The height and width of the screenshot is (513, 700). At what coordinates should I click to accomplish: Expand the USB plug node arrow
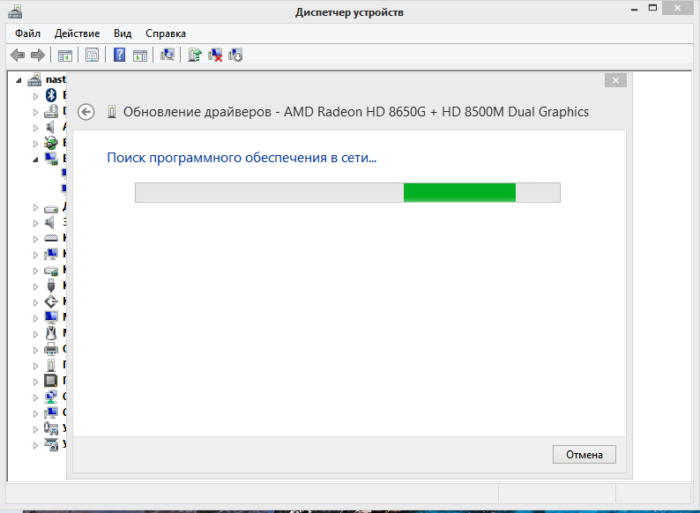click(x=35, y=286)
